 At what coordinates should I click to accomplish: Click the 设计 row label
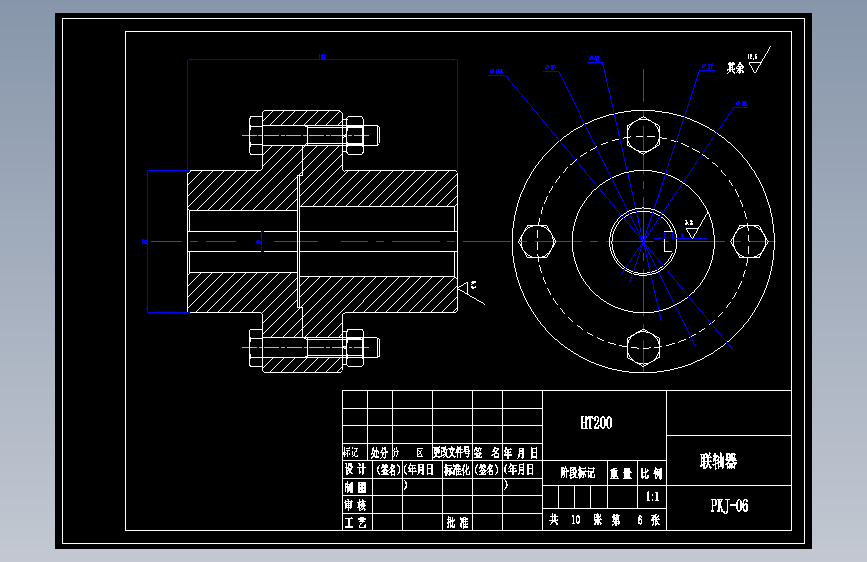point(356,470)
